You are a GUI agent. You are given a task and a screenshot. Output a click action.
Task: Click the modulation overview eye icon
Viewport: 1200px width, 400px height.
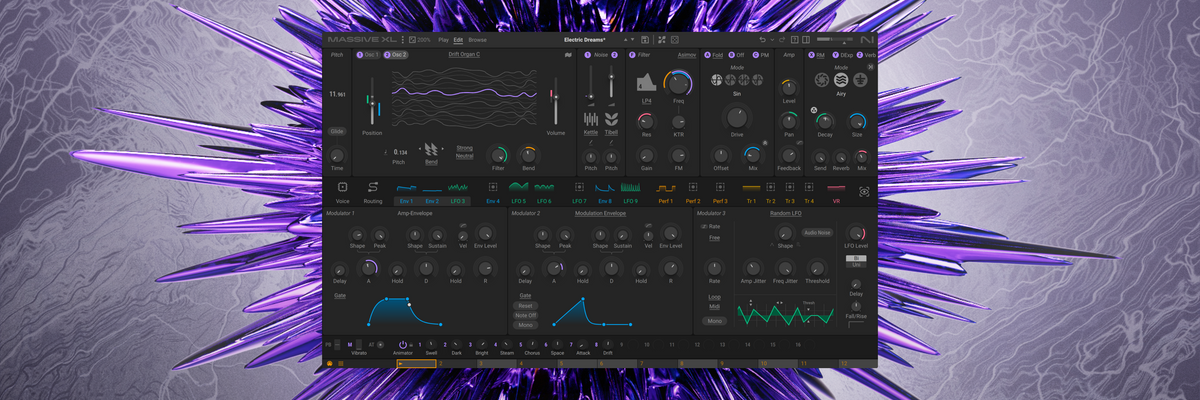[863, 190]
